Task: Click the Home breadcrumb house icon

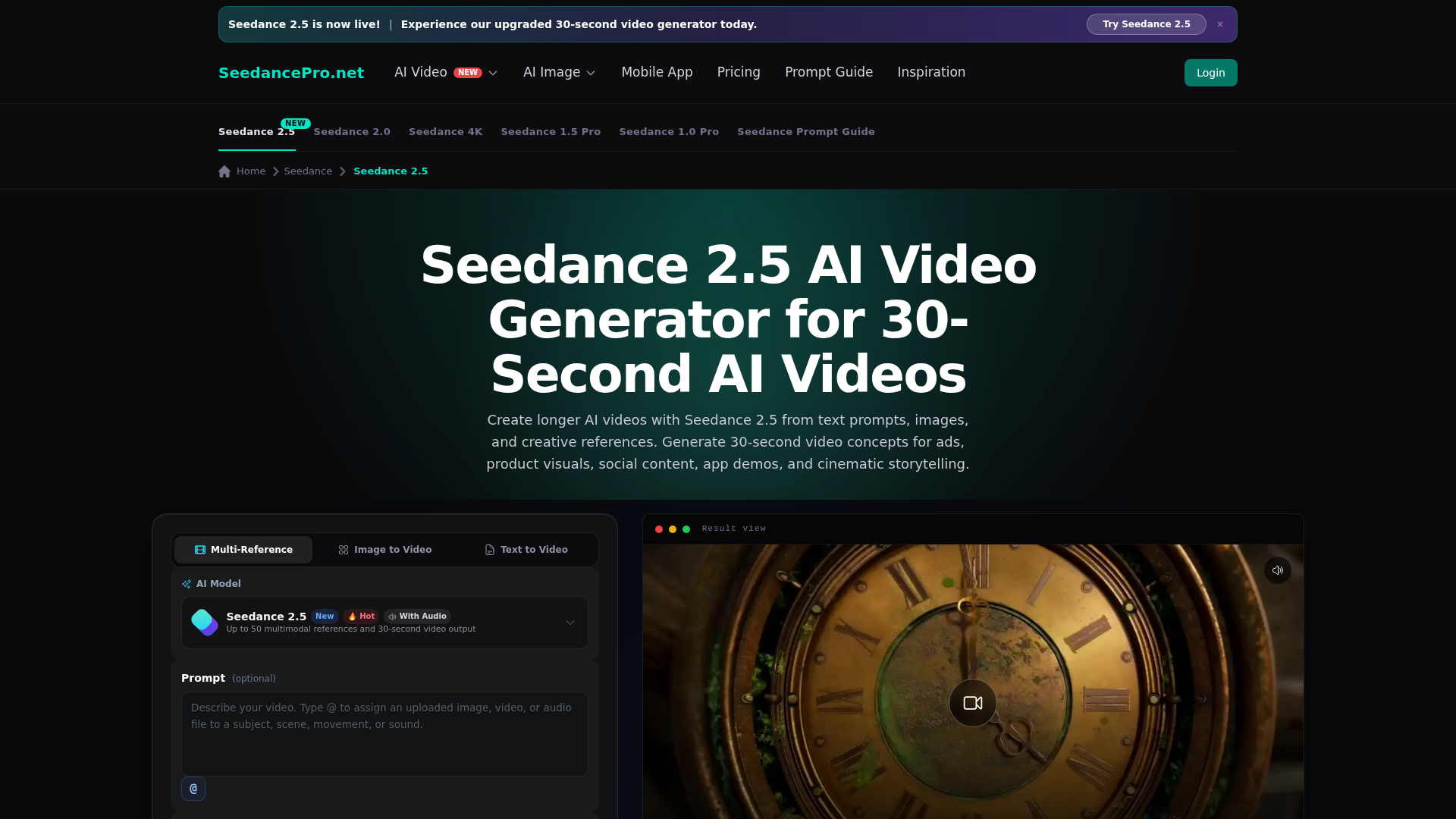Action: (224, 171)
